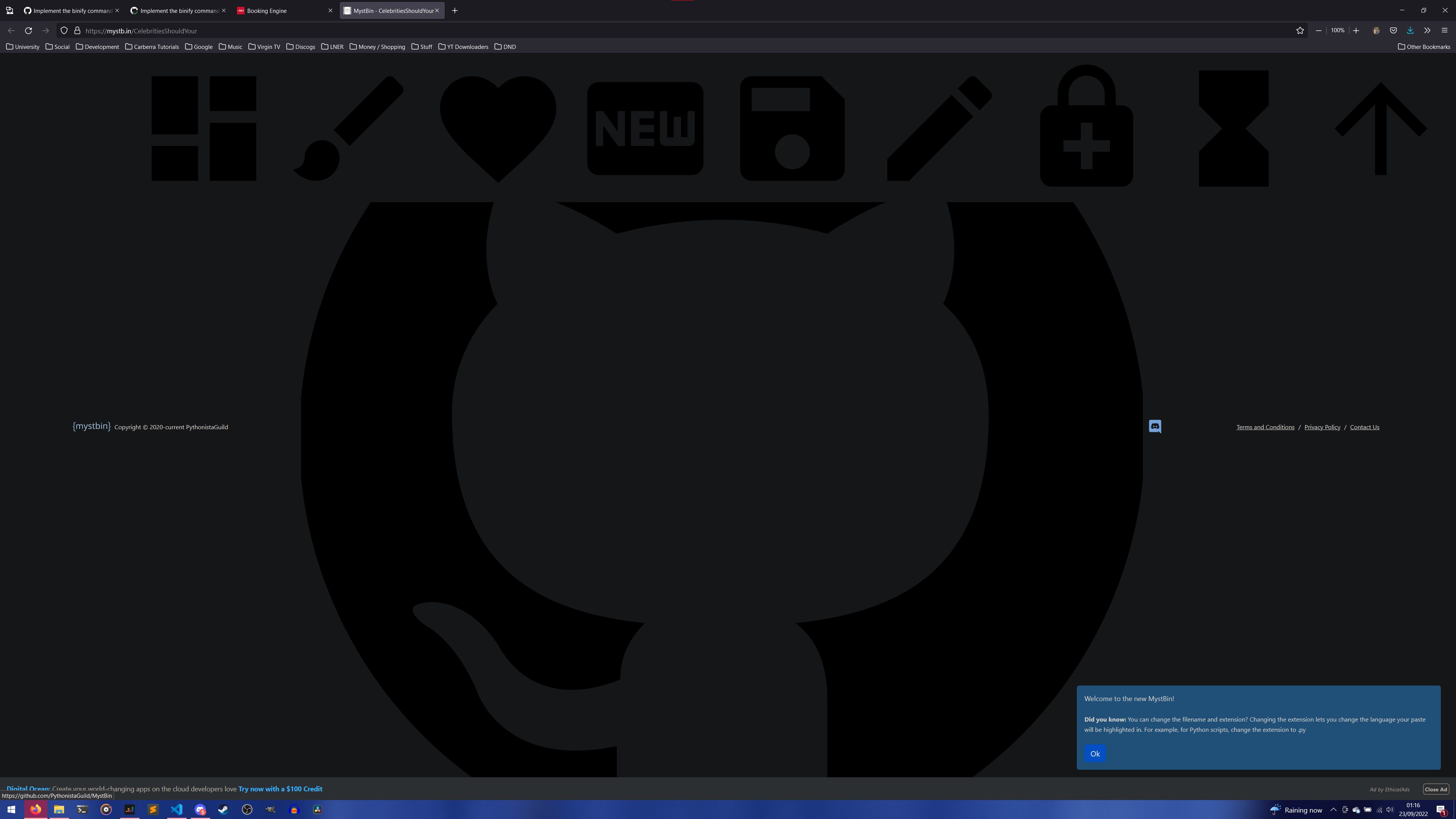The height and width of the screenshot is (819, 1456).
Task: Click the padlock password icon
Action: pos(1086,130)
